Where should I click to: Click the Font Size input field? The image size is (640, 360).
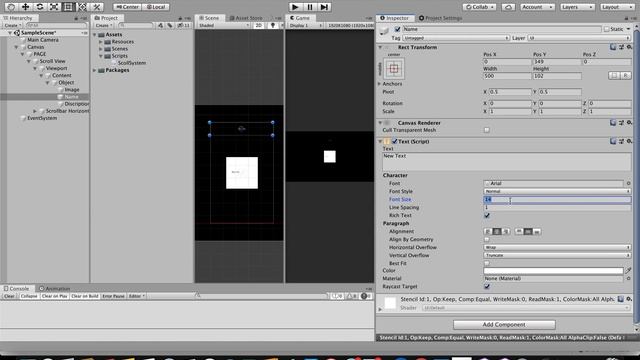(557, 200)
